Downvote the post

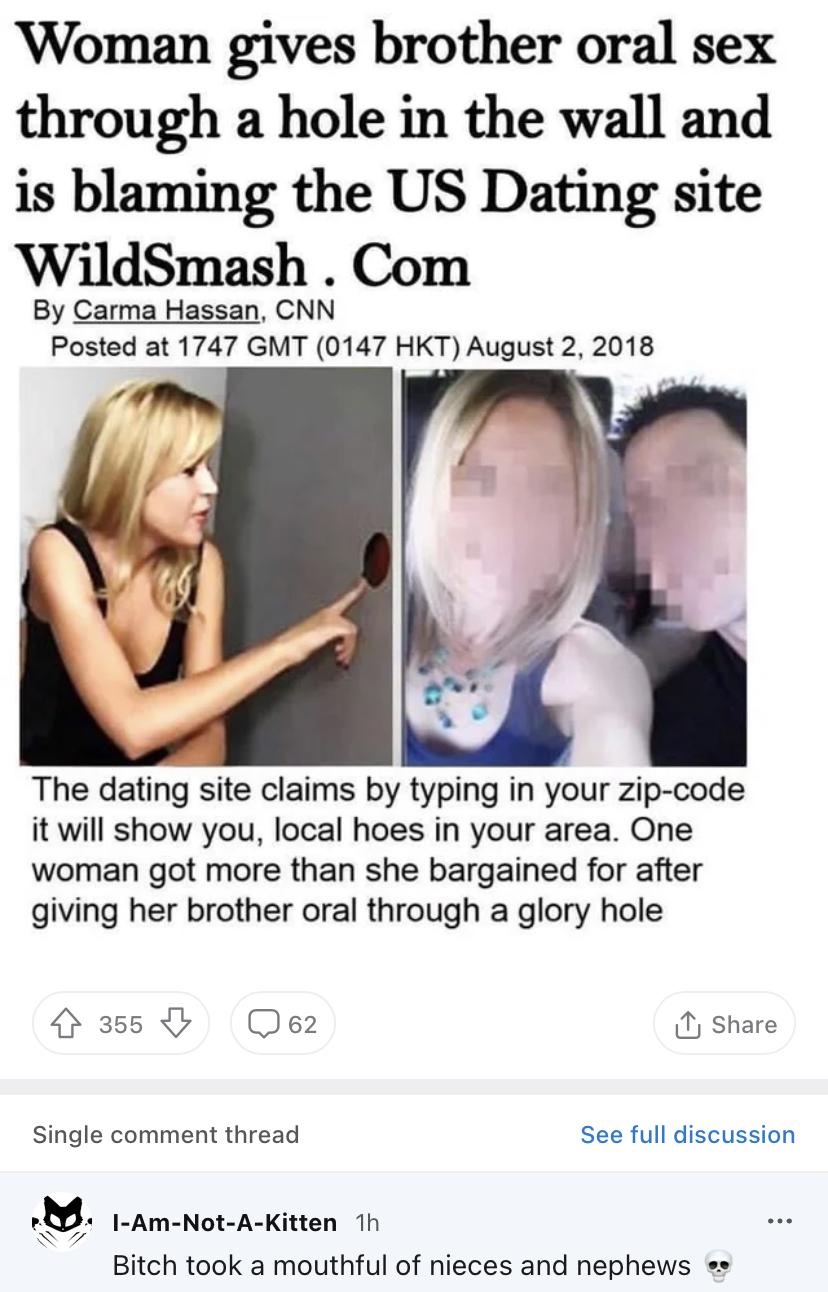175,1023
